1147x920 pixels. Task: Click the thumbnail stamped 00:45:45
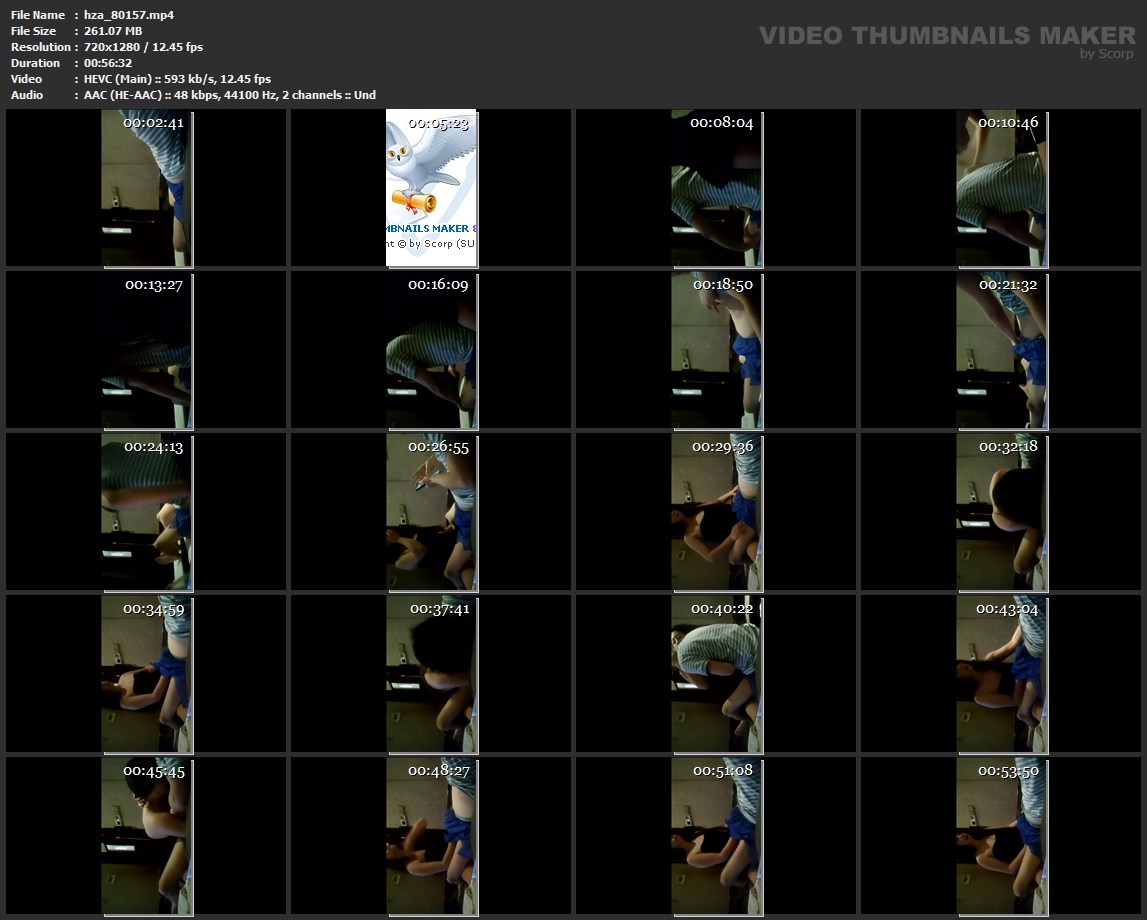[146, 836]
